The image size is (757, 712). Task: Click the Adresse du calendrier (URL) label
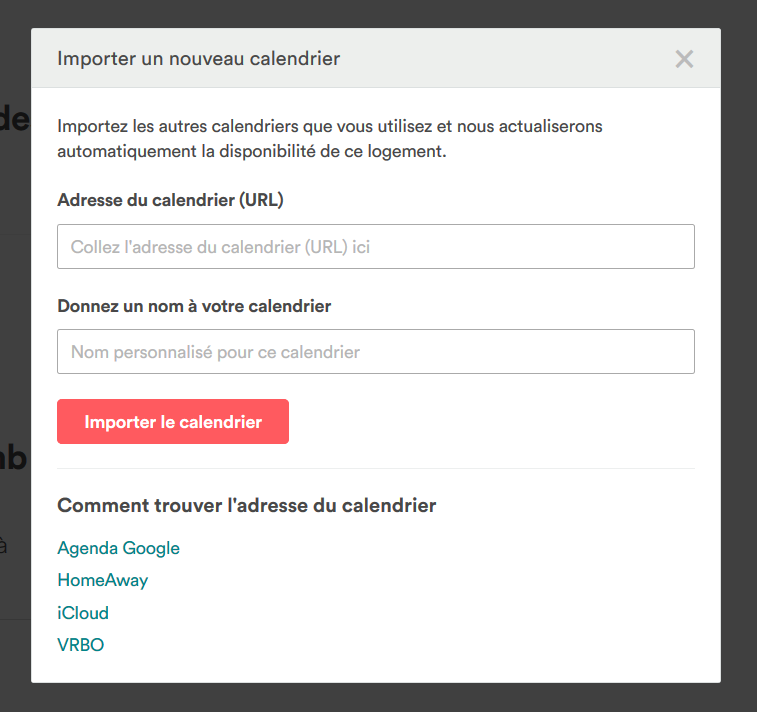point(170,200)
